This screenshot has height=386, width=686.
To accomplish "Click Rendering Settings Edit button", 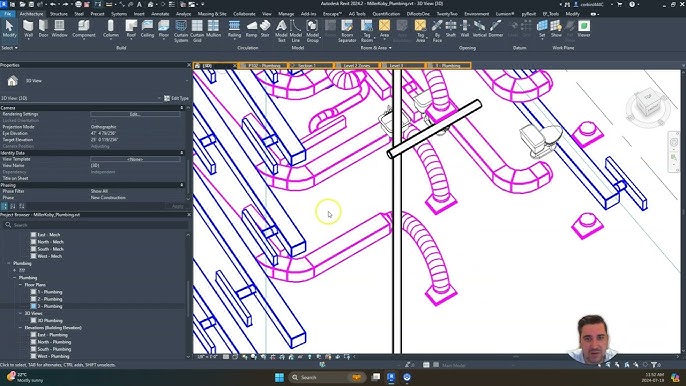I will tap(135, 114).
